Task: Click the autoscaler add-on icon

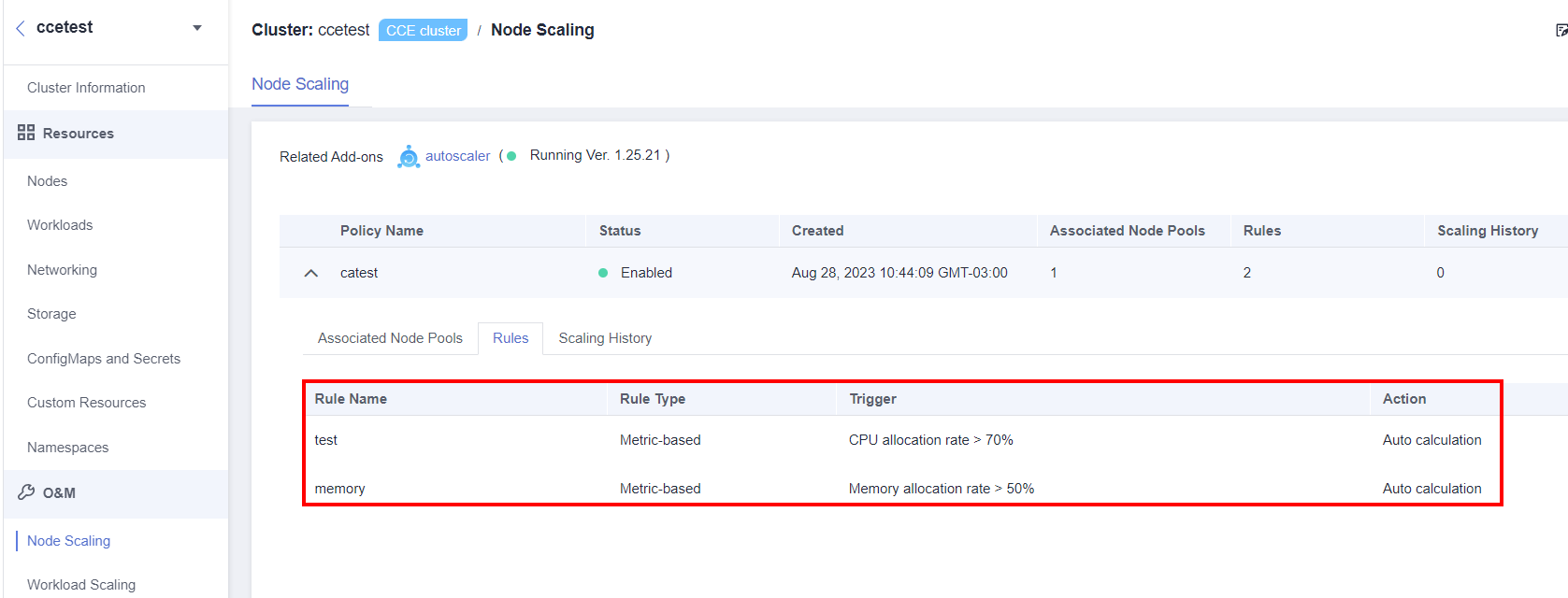Action: 408,155
